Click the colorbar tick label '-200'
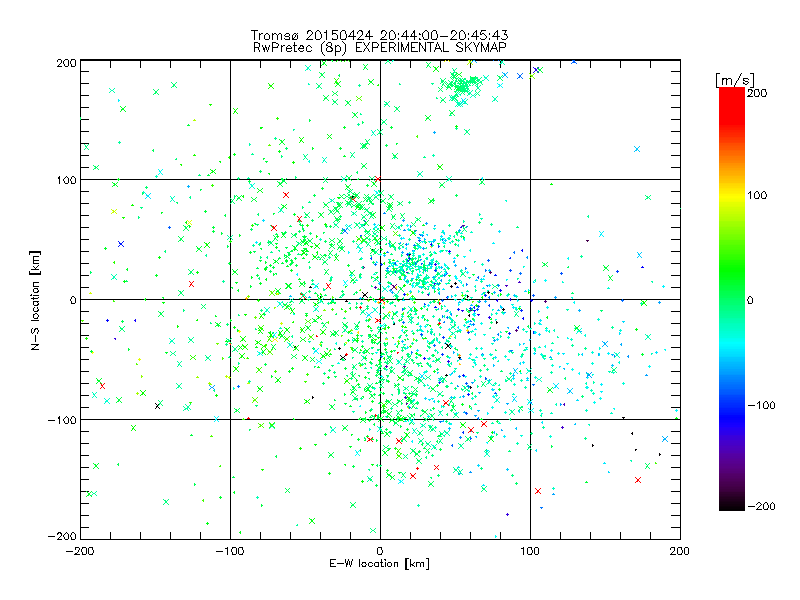Image resolution: width=800 pixels, height=600 pixels. (x=761, y=506)
